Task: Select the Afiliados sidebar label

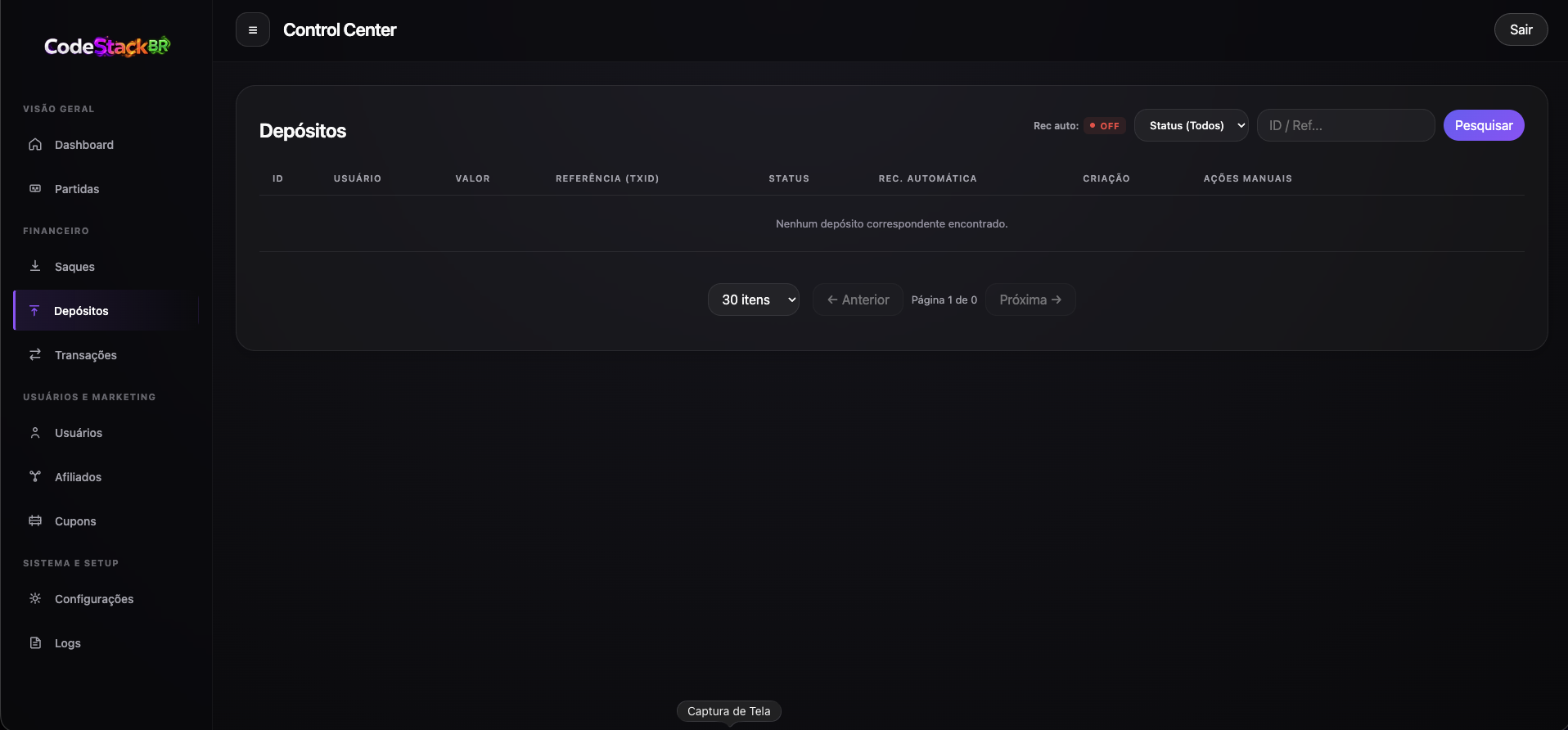Action: (79, 477)
